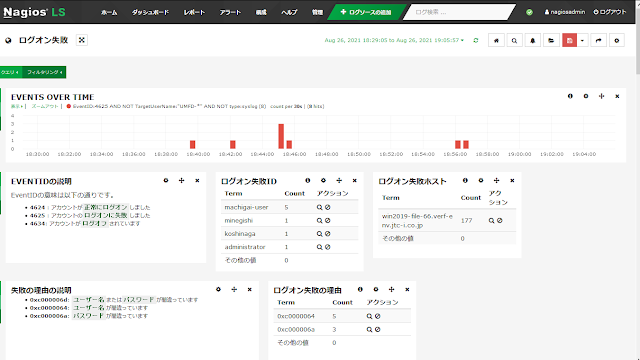Remove the ログオン失敗ホスト panel
This screenshot has width=640, height=360.
click(x=512, y=180)
